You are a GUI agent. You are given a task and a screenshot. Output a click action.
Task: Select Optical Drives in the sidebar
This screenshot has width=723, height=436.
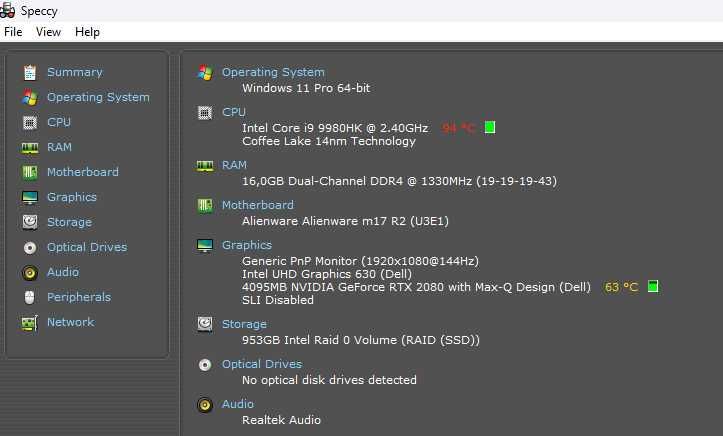click(87, 247)
